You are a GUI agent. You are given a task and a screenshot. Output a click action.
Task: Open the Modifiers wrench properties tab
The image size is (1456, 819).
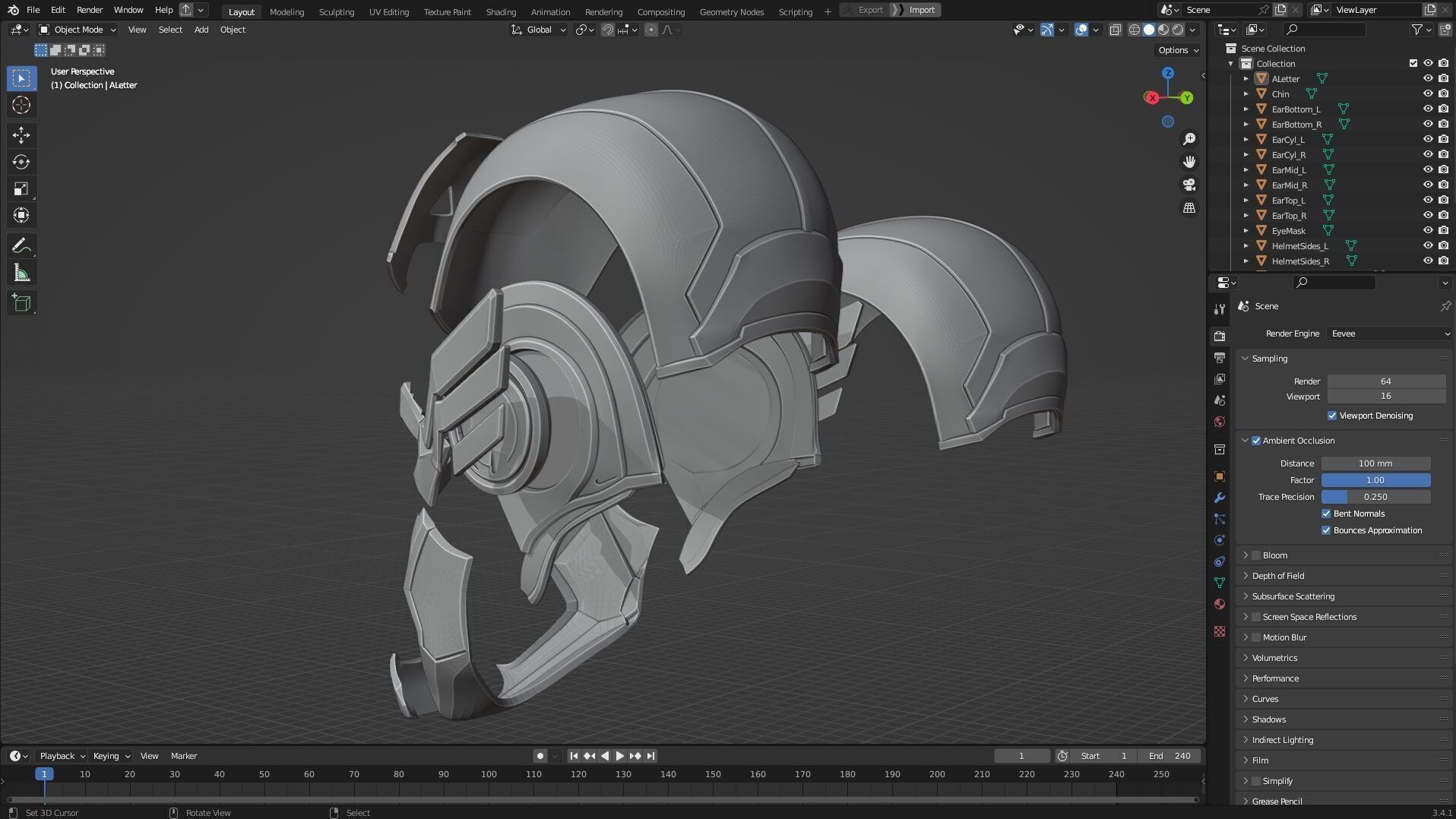click(1220, 498)
